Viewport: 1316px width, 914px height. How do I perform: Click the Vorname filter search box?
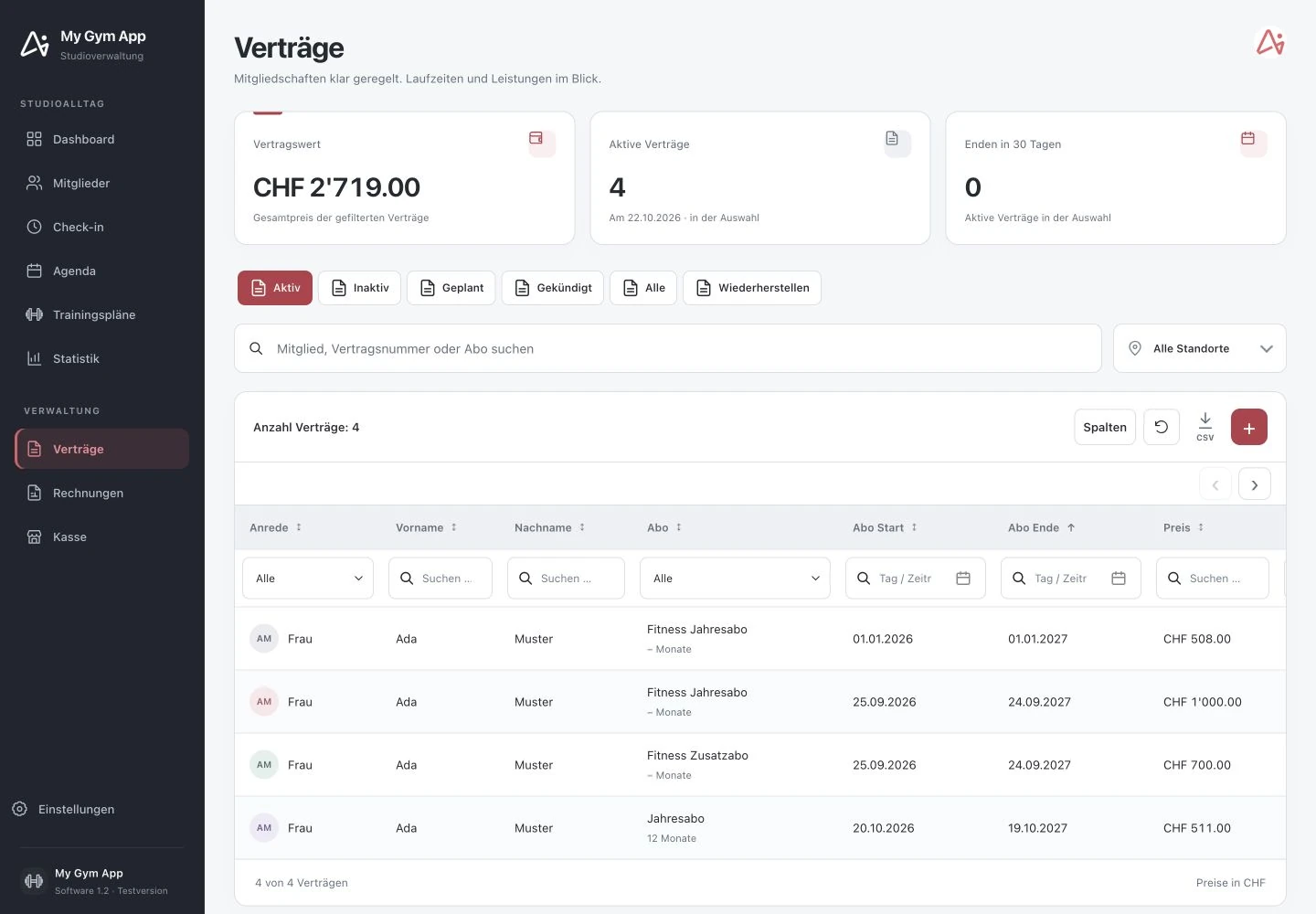pyautogui.click(x=440, y=579)
